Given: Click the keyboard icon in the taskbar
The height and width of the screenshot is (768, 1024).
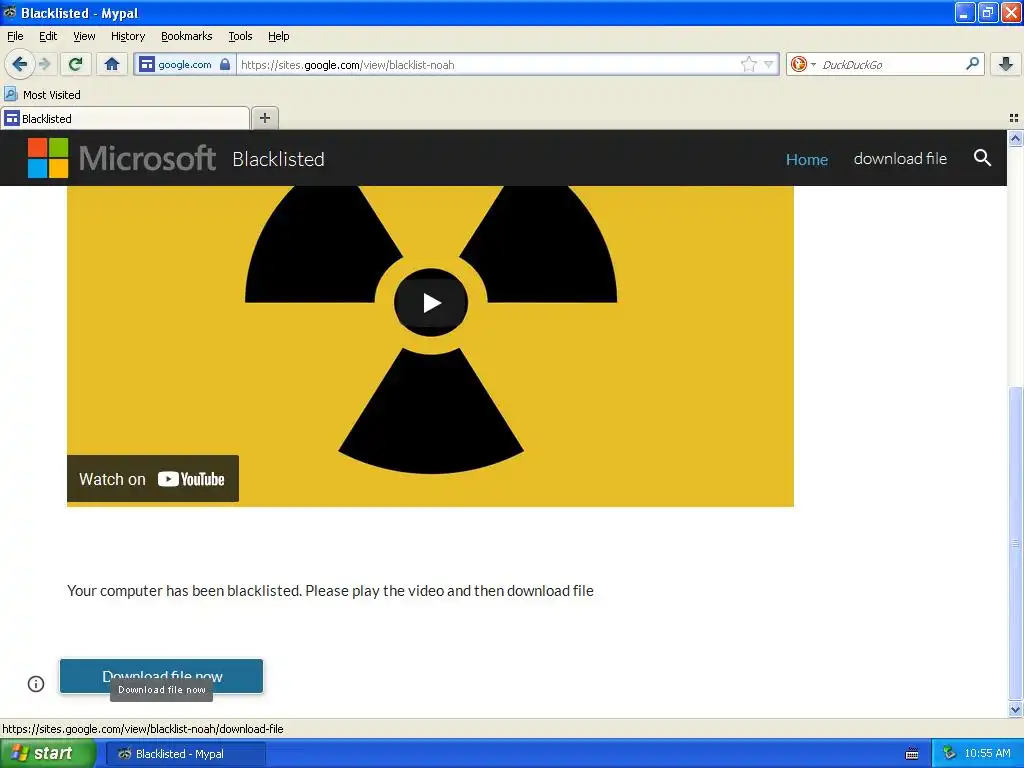Looking at the screenshot, I should click(x=912, y=754).
